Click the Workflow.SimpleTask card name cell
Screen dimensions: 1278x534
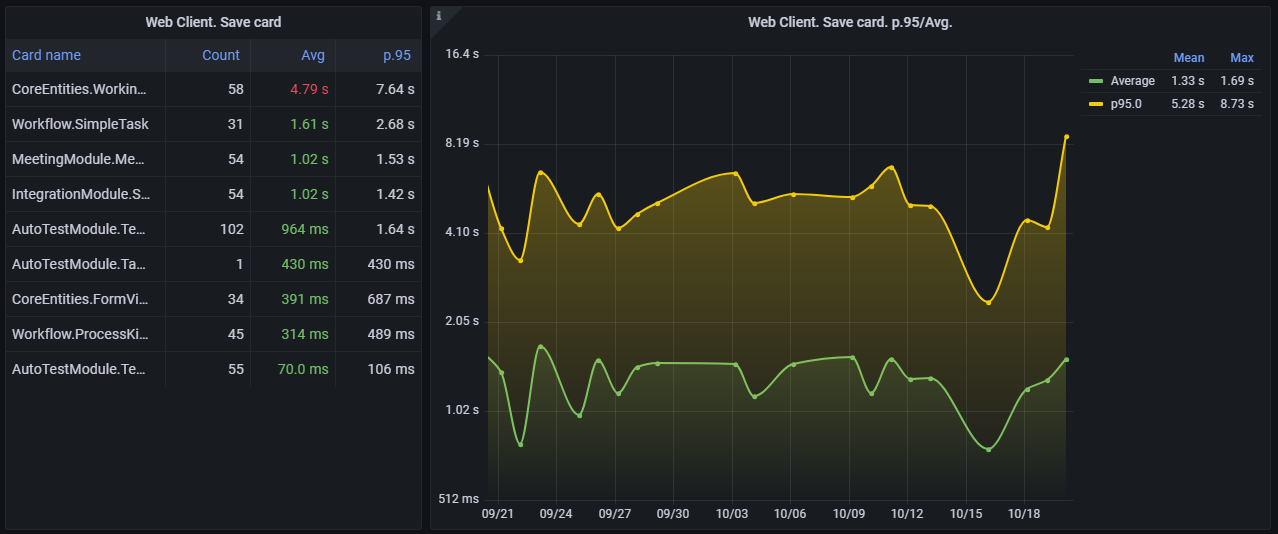tap(80, 124)
